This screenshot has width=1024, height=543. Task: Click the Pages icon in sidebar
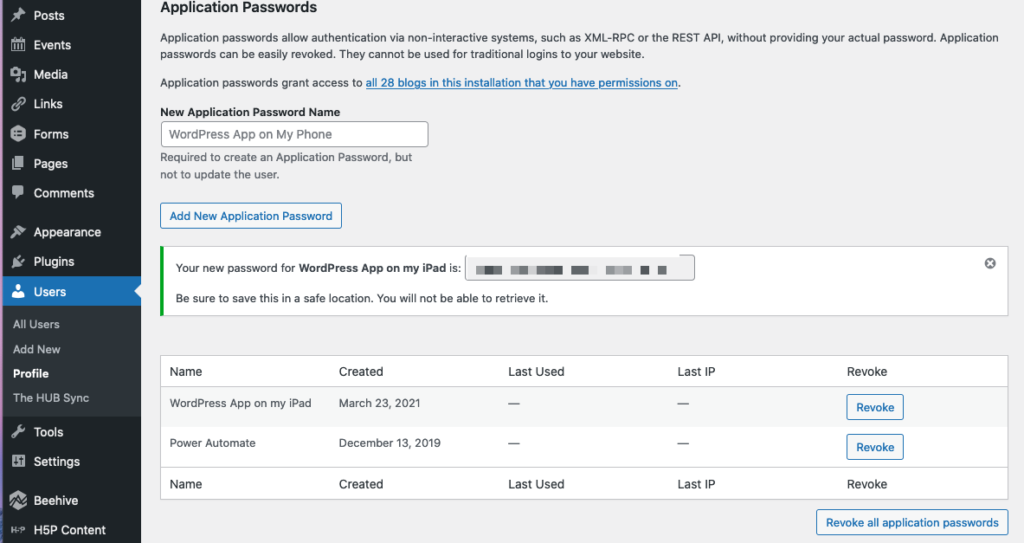pyautogui.click(x=18, y=164)
